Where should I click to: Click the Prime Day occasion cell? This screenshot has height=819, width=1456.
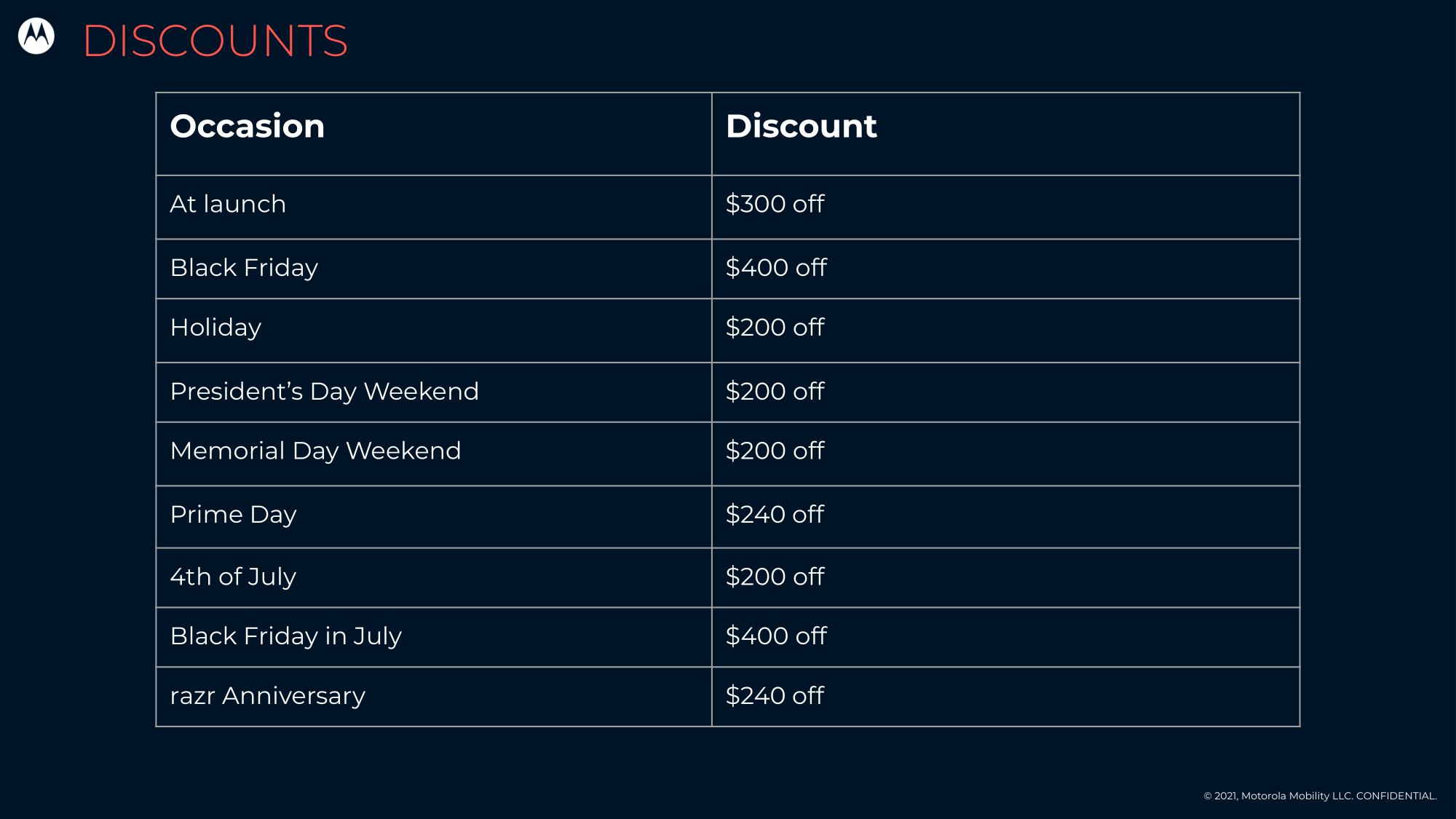(x=434, y=517)
